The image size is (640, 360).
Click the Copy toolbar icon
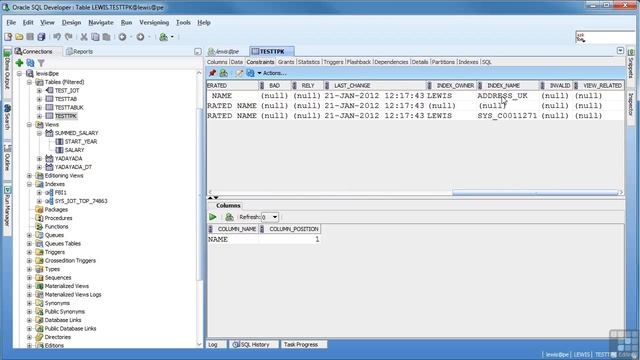[x=95, y=37]
